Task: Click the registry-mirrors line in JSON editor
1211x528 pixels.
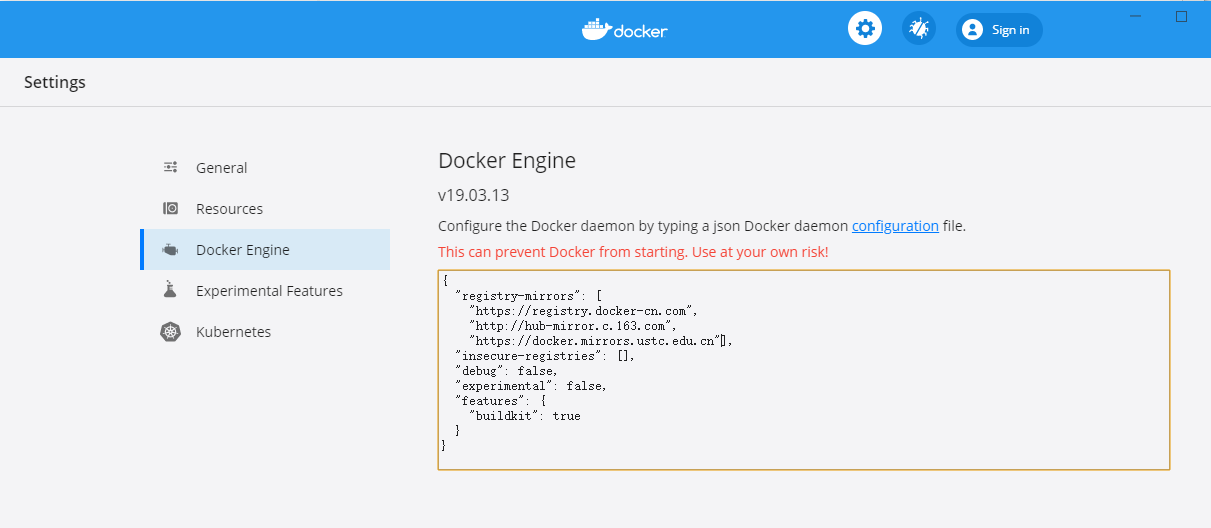Action: point(528,296)
